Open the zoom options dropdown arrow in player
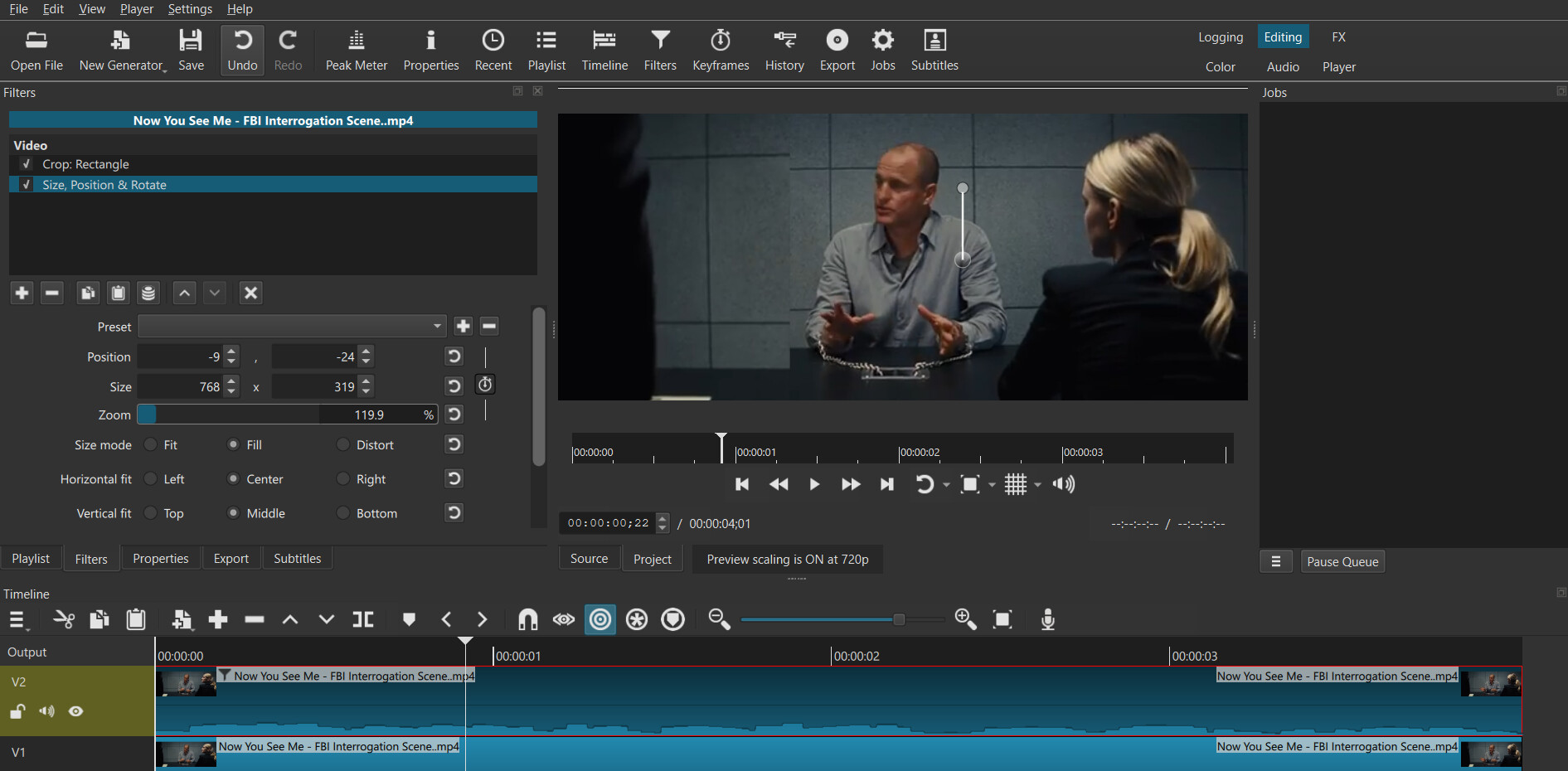 point(992,485)
